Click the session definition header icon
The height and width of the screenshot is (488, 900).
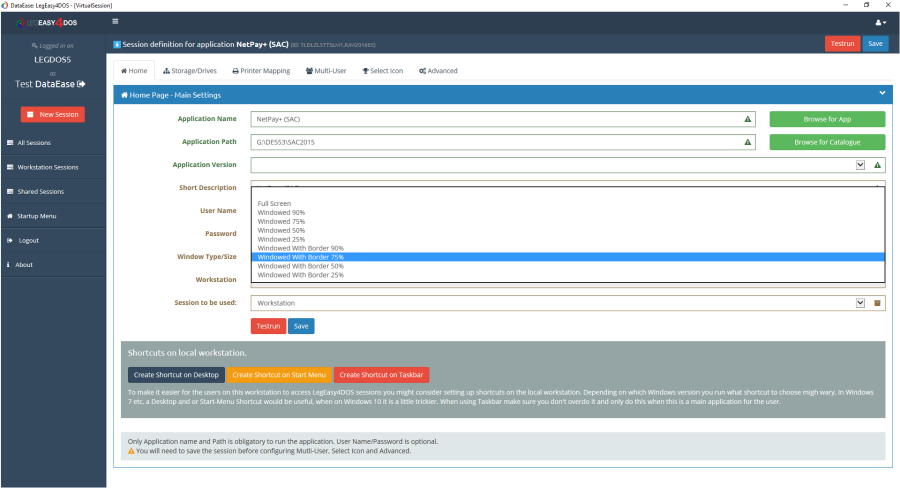117,44
